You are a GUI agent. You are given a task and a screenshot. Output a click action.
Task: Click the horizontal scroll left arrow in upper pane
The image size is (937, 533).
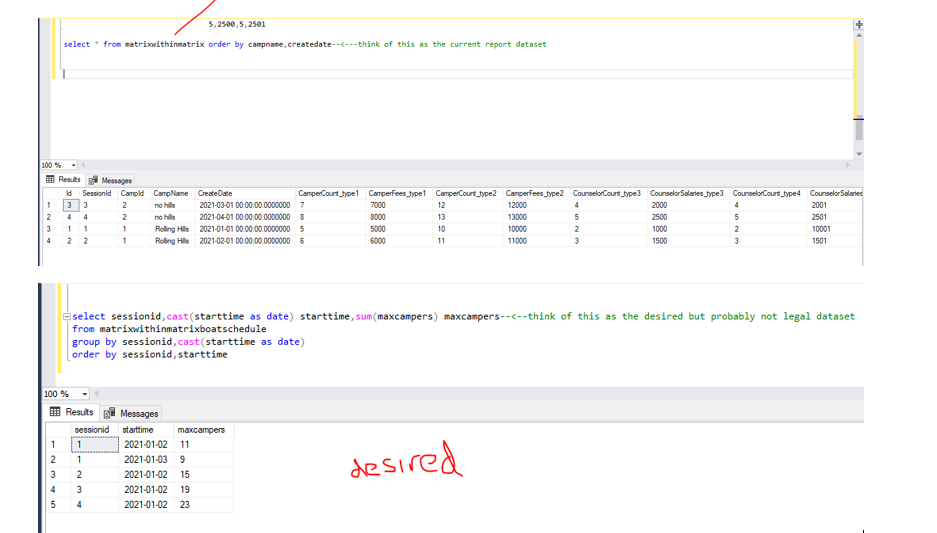click(x=83, y=165)
